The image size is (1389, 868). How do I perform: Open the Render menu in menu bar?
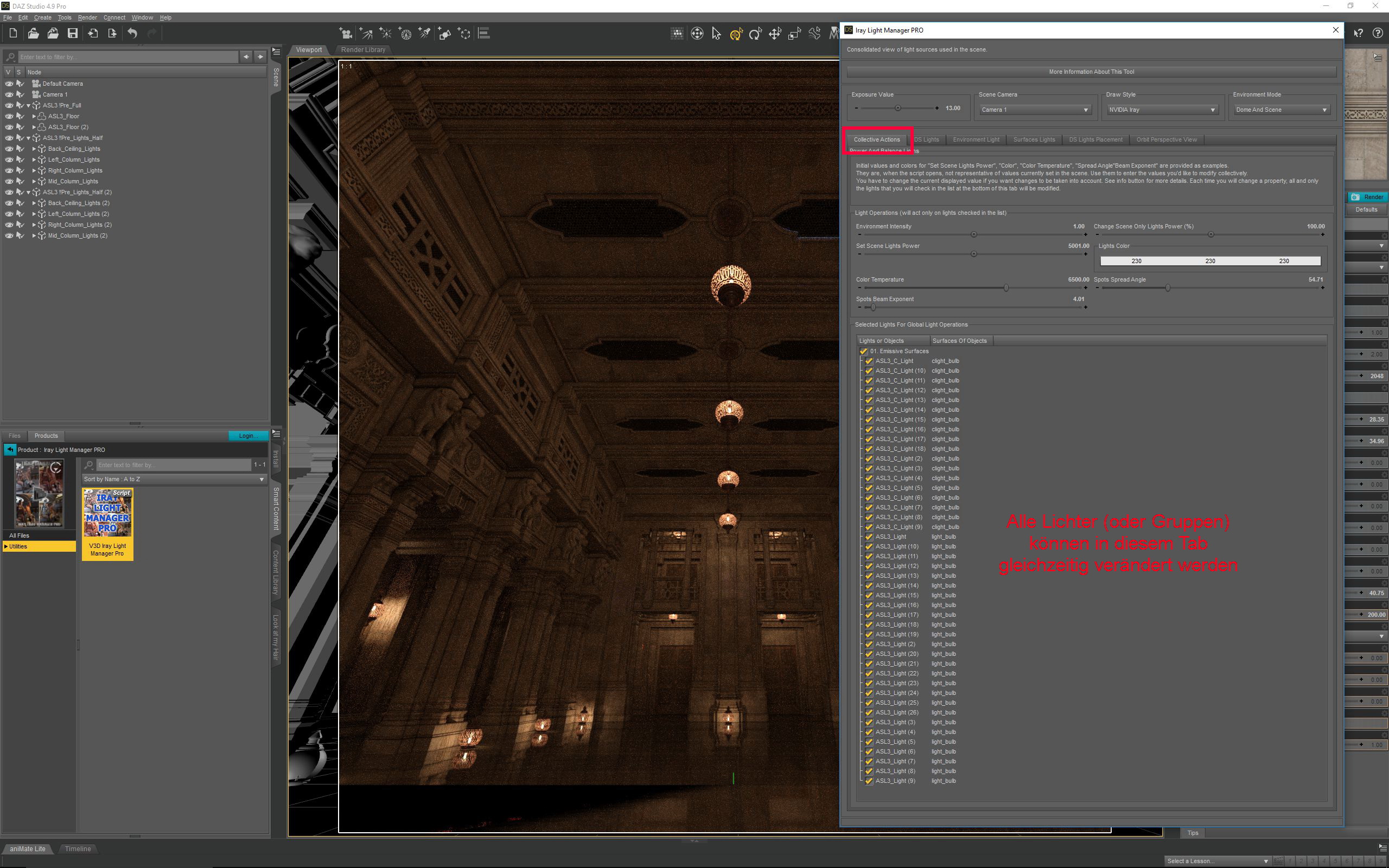[87, 17]
